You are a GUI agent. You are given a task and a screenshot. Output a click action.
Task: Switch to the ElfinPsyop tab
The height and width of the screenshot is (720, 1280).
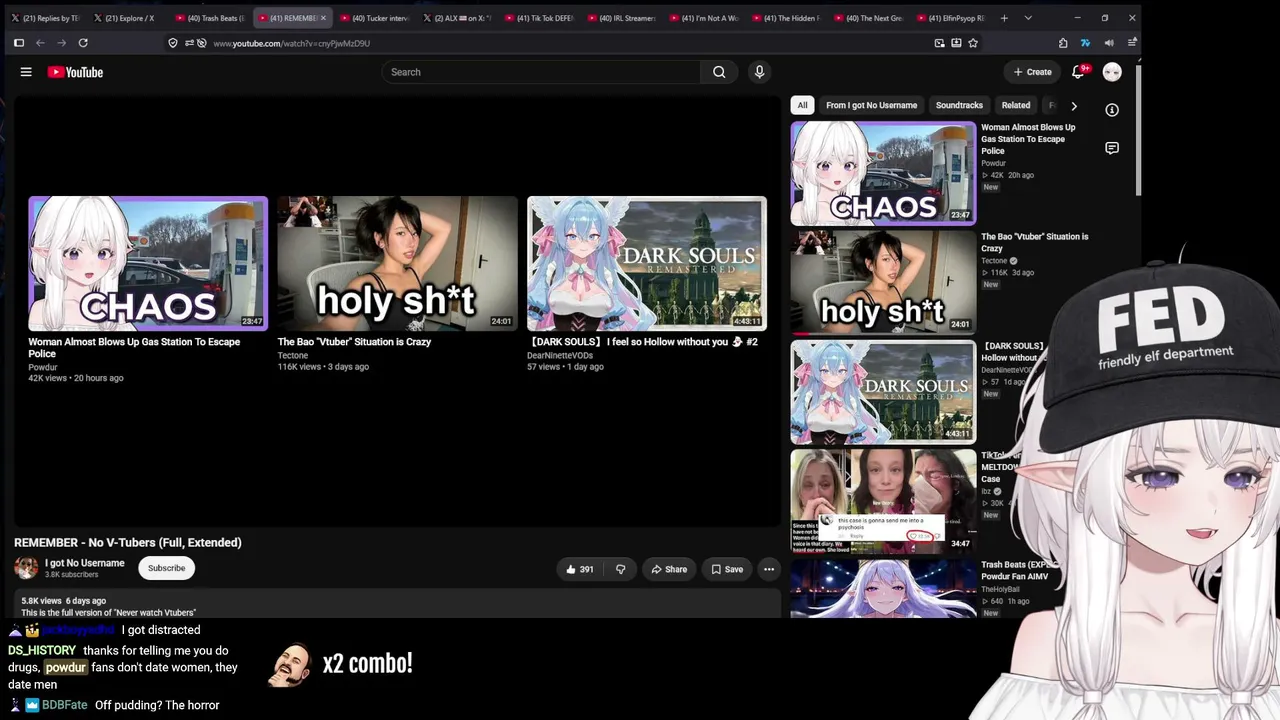coord(948,18)
